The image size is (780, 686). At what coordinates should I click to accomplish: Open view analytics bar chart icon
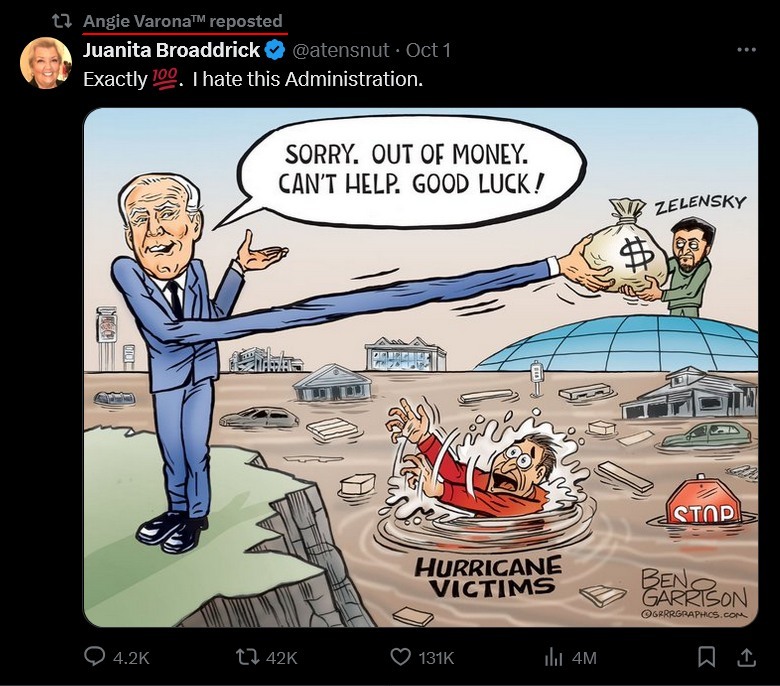click(x=553, y=658)
